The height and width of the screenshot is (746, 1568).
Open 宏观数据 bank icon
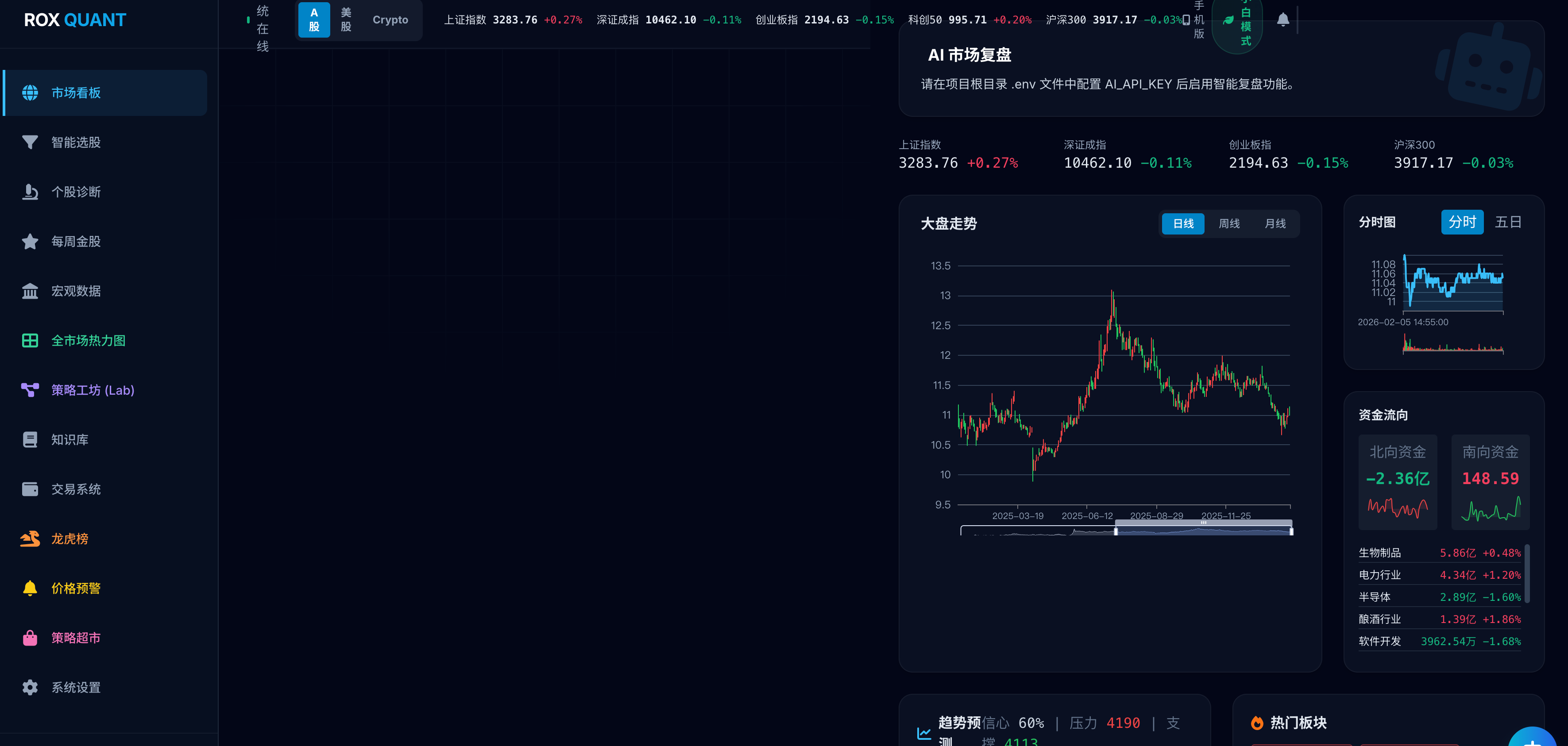(30, 291)
